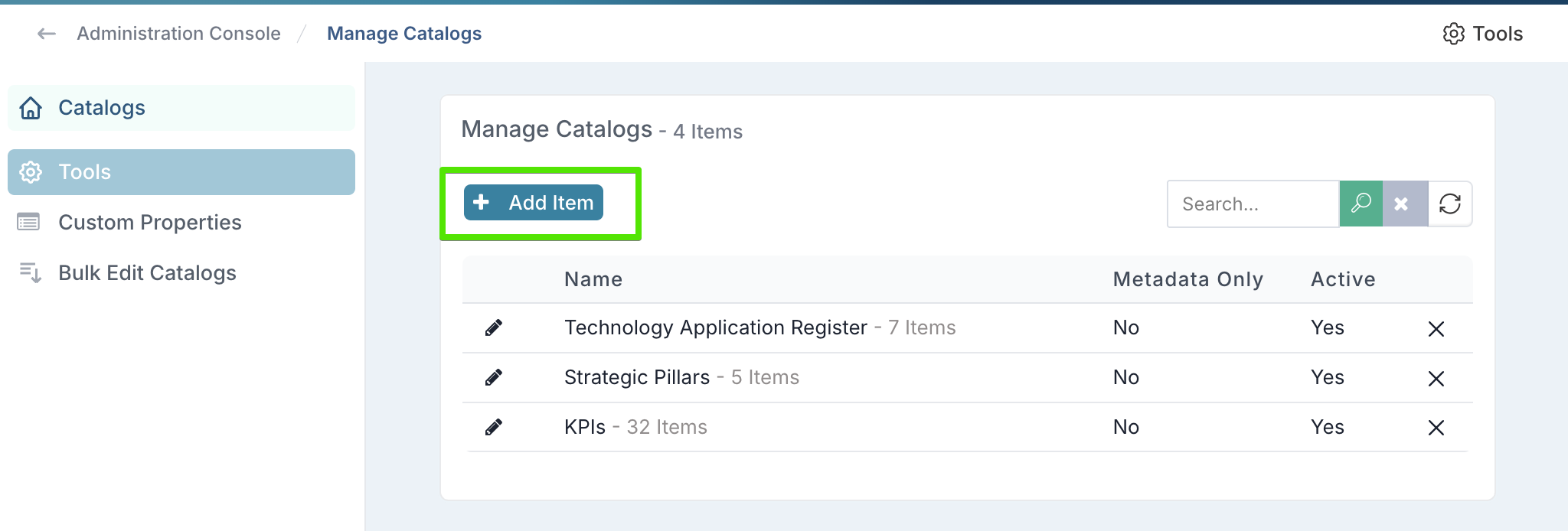Focus the Search input field
Screen dimensions: 1568x531
[x=1253, y=204]
